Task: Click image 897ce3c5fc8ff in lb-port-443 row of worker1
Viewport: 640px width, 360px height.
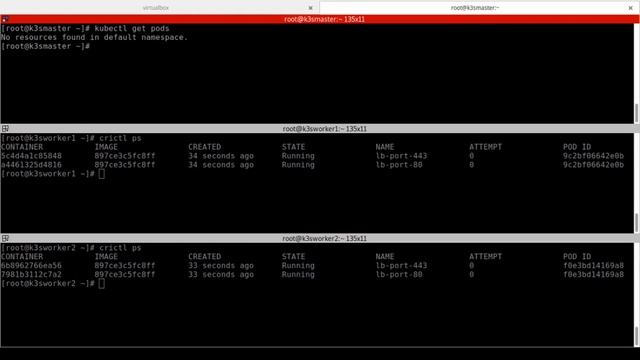Action: [x=125, y=156]
